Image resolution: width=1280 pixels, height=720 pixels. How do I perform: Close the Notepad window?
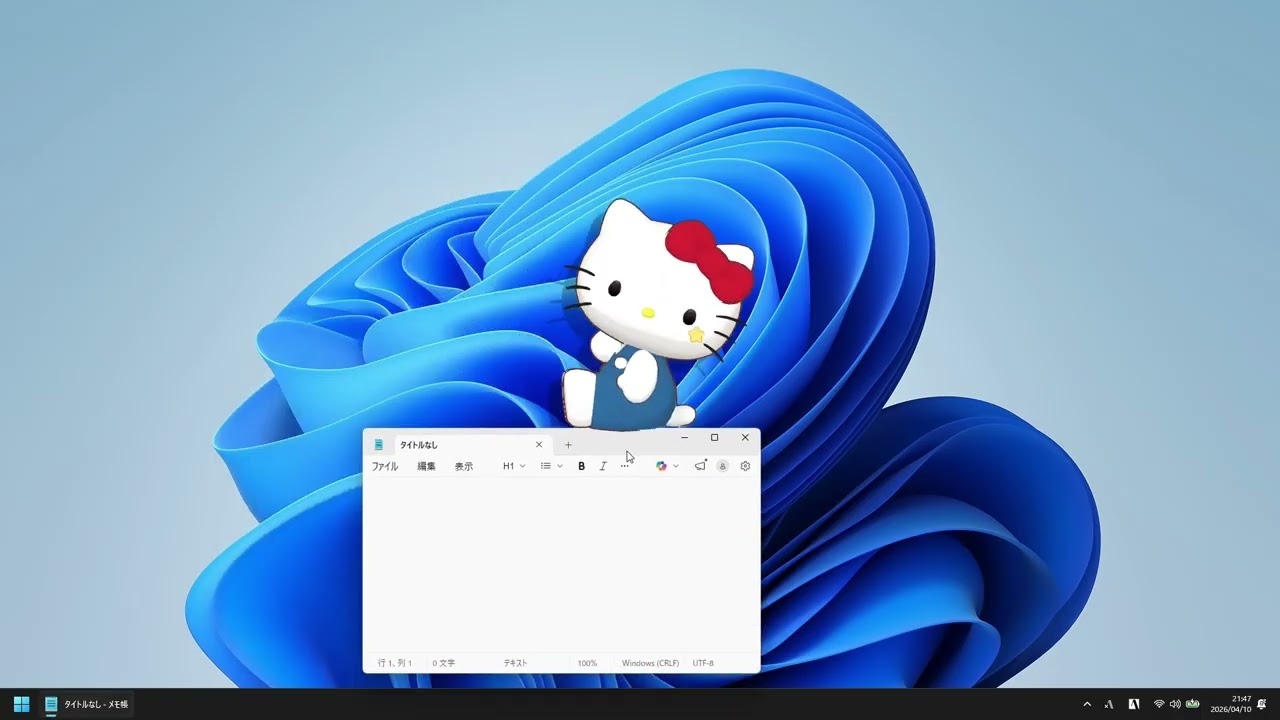pyautogui.click(x=745, y=438)
